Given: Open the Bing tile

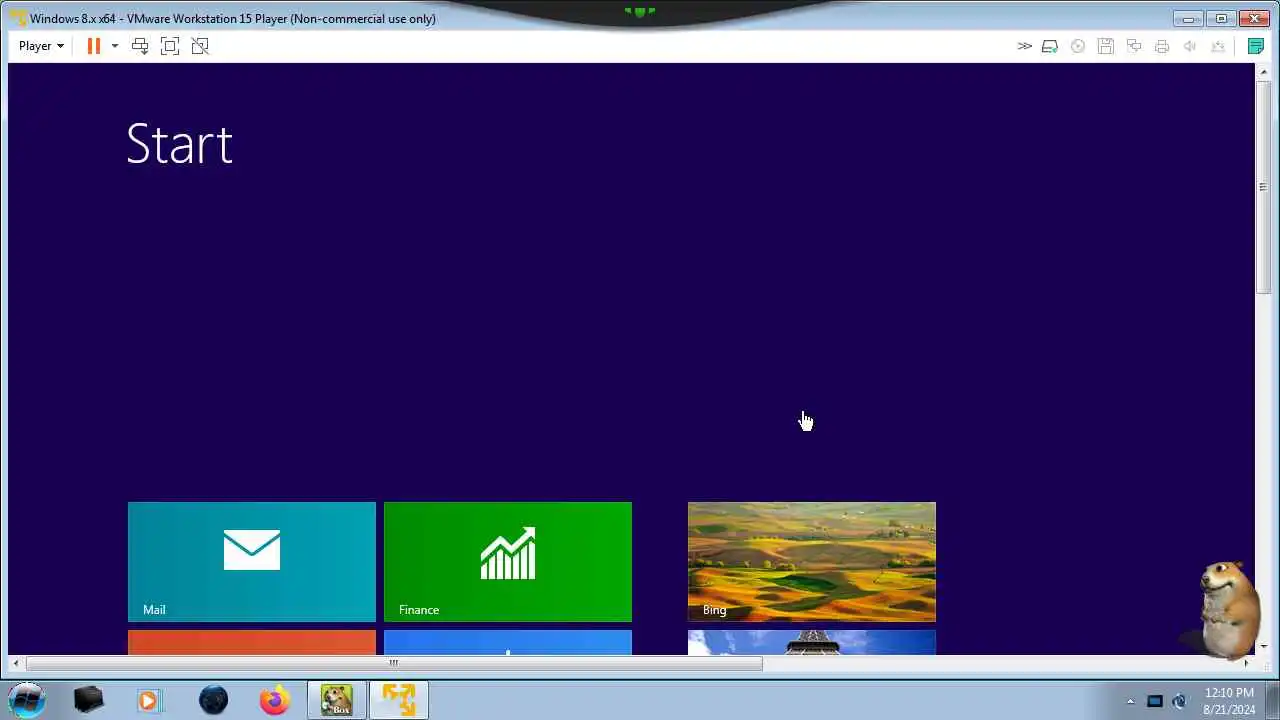Looking at the screenshot, I should point(812,562).
